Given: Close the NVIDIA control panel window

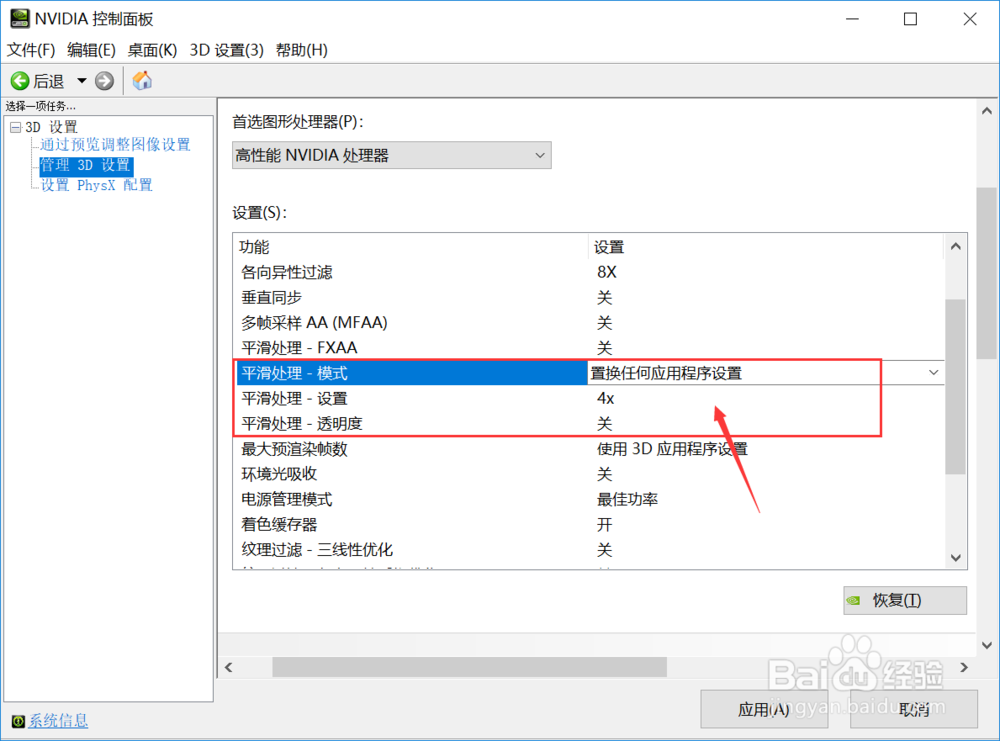Looking at the screenshot, I should click(969, 19).
